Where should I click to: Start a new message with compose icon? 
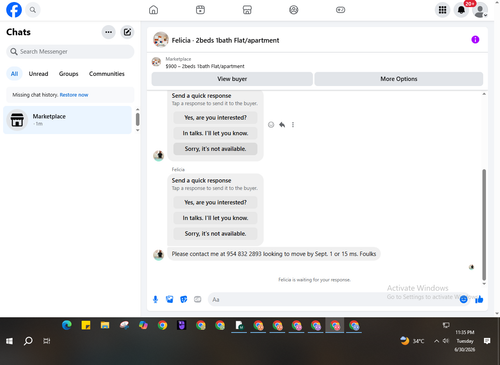click(x=127, y=32)
